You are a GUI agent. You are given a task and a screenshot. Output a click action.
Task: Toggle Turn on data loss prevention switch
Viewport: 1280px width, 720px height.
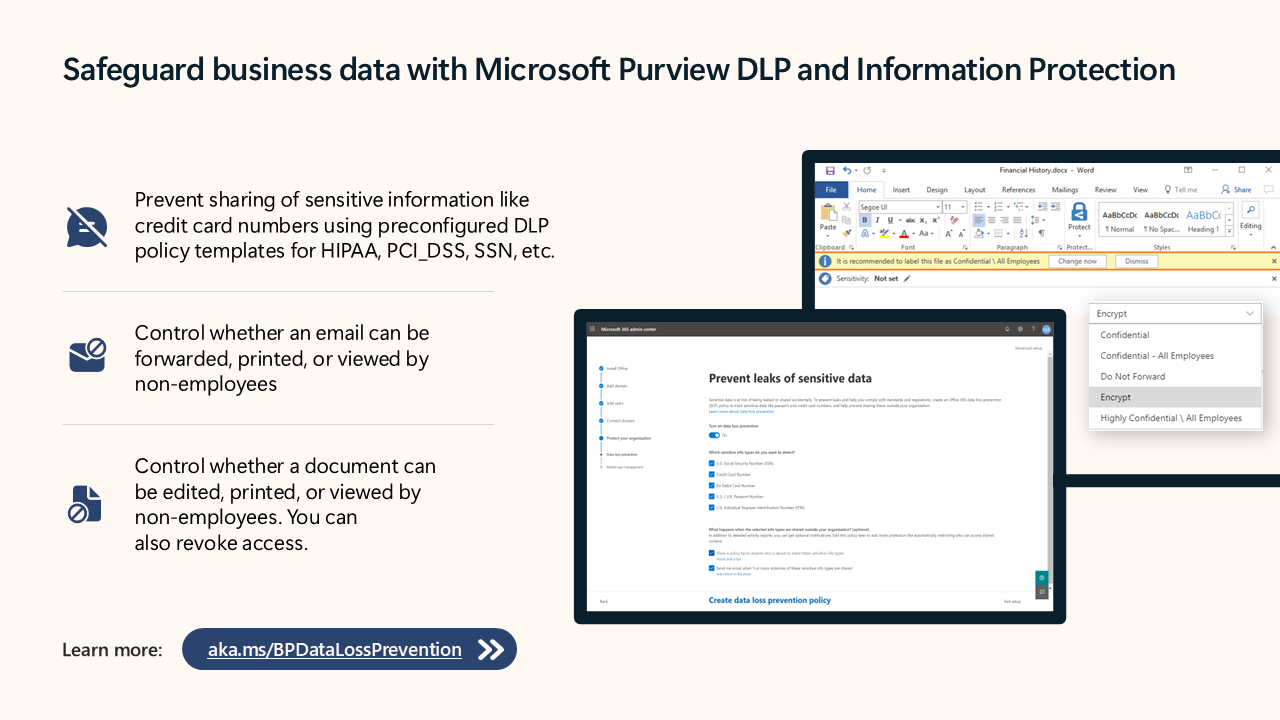(x=714, y=435)
